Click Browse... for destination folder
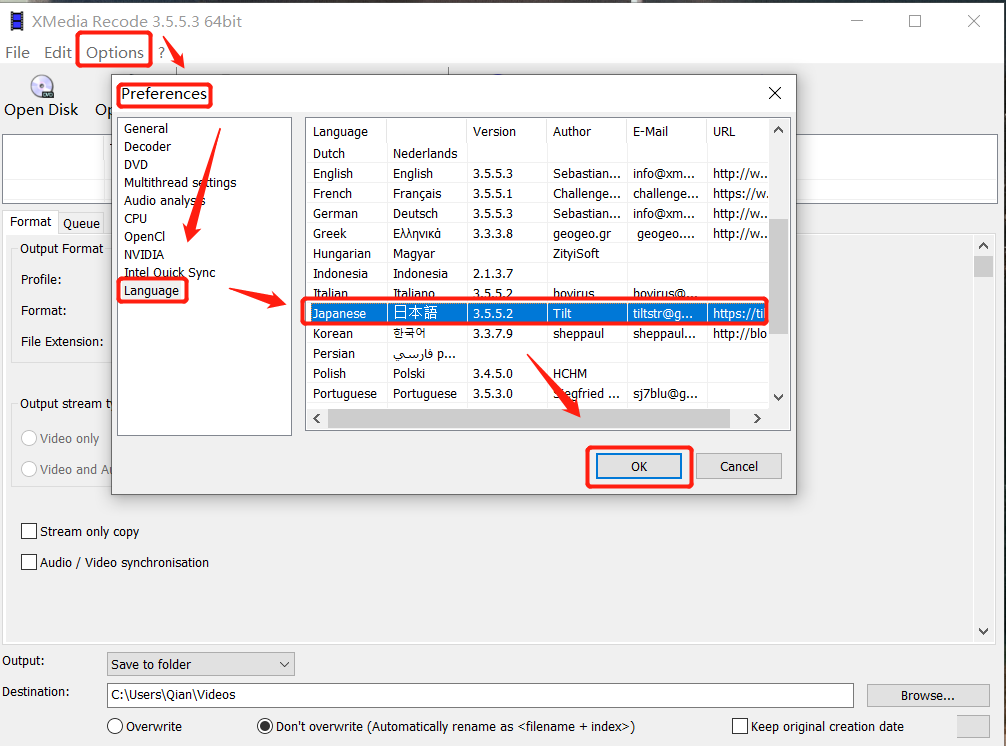This screenshot has width=1006, height=746. (x=928, y=695)
